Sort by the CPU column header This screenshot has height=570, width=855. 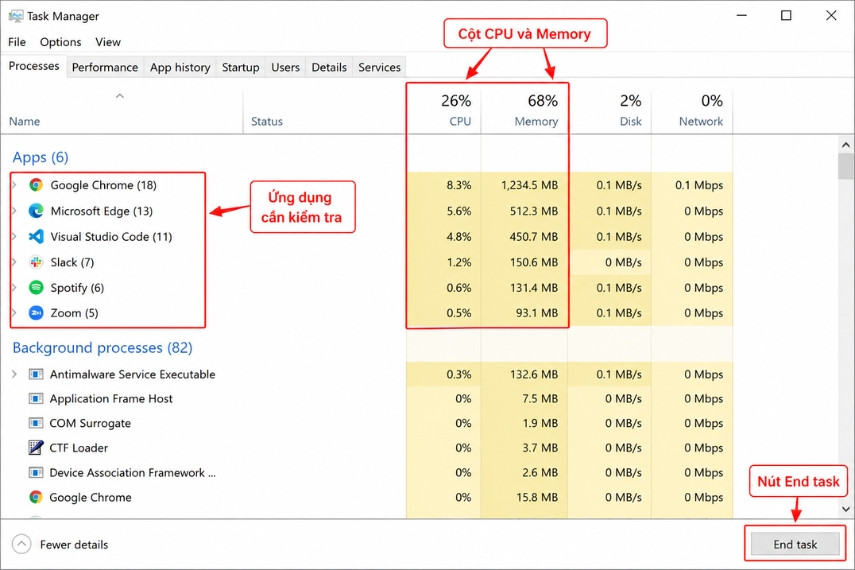click(x=444, y=110)
